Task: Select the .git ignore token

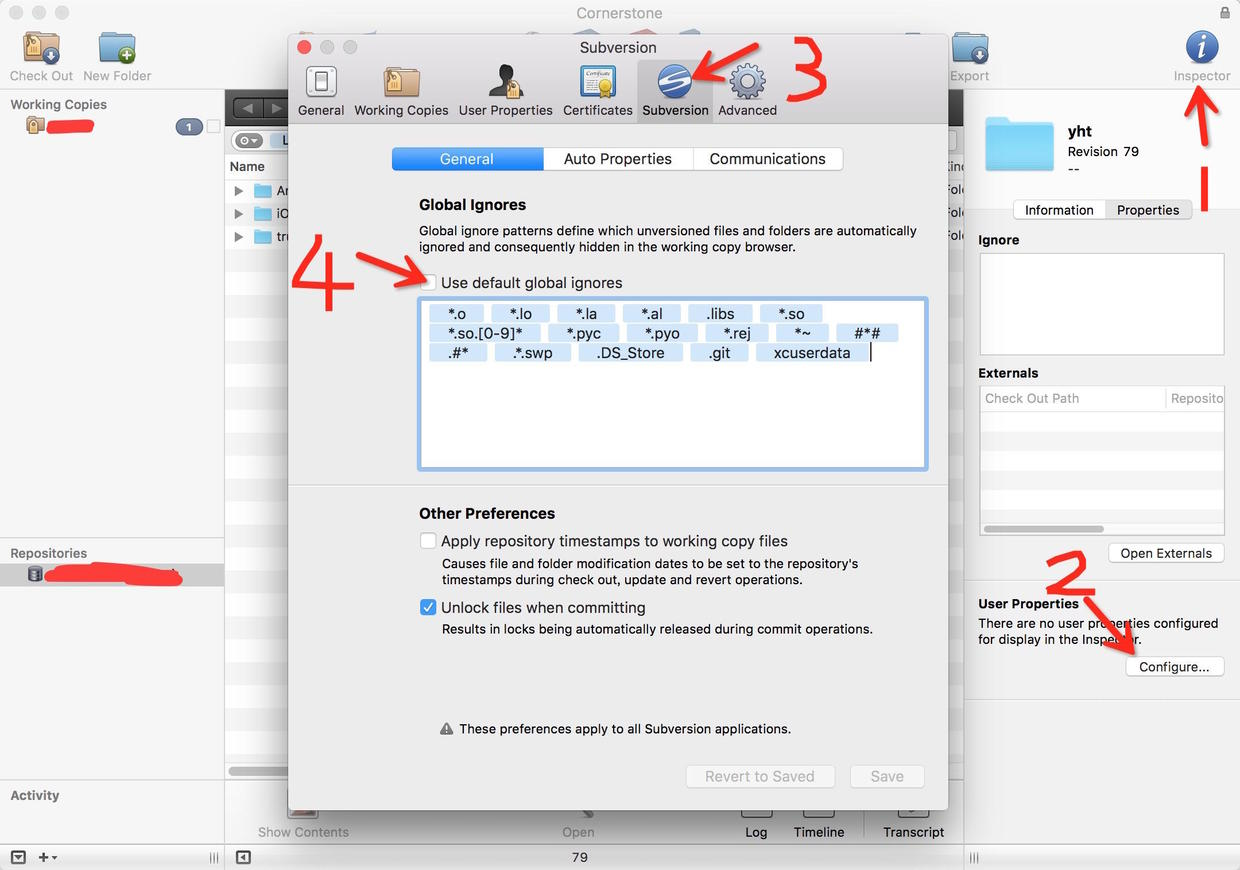Action: pos(719,353)
